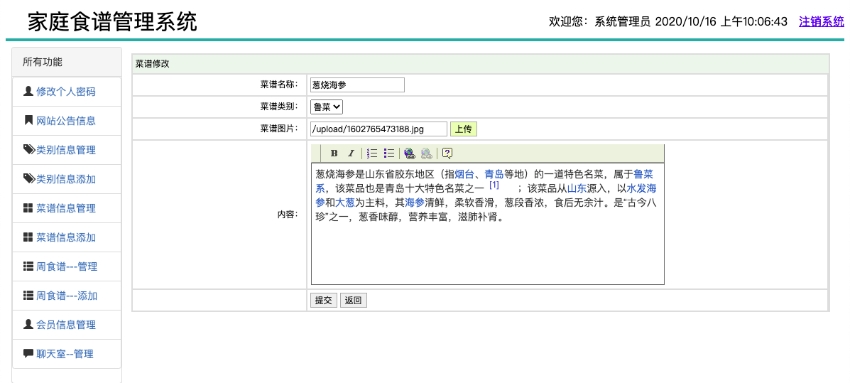
Task: Click the tags icon beside 类别信息管理
Action: (x=29, y=150)
